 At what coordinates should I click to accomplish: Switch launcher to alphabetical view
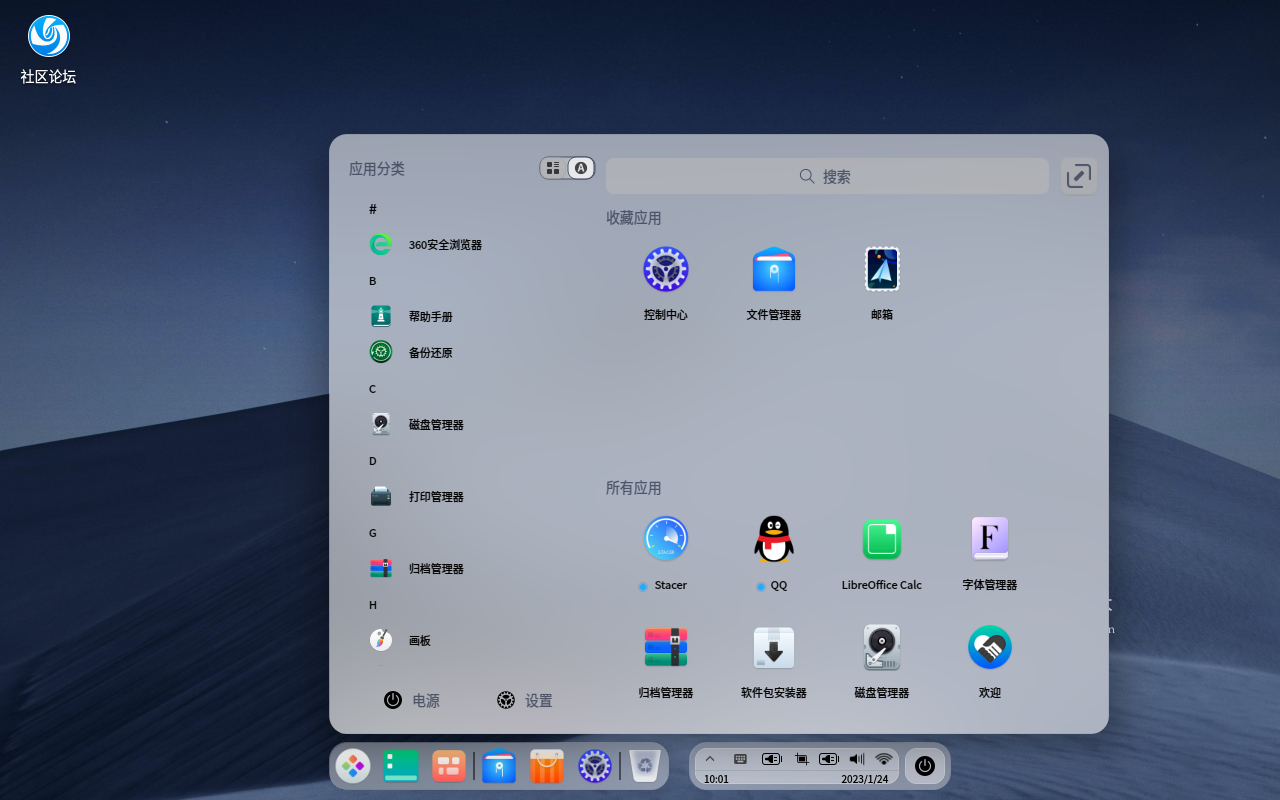pyautogui.click(x=581, y=168)
